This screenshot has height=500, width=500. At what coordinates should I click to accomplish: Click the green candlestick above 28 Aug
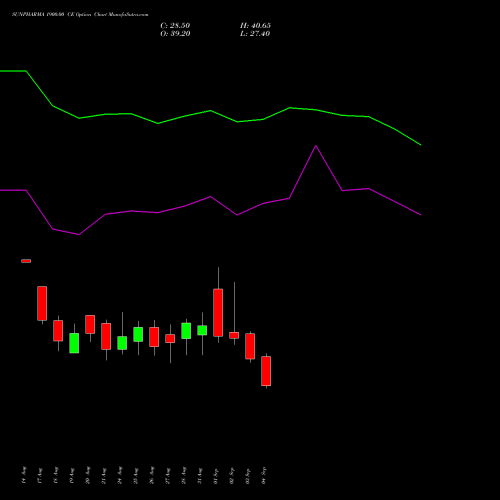(x=186, y=331)
